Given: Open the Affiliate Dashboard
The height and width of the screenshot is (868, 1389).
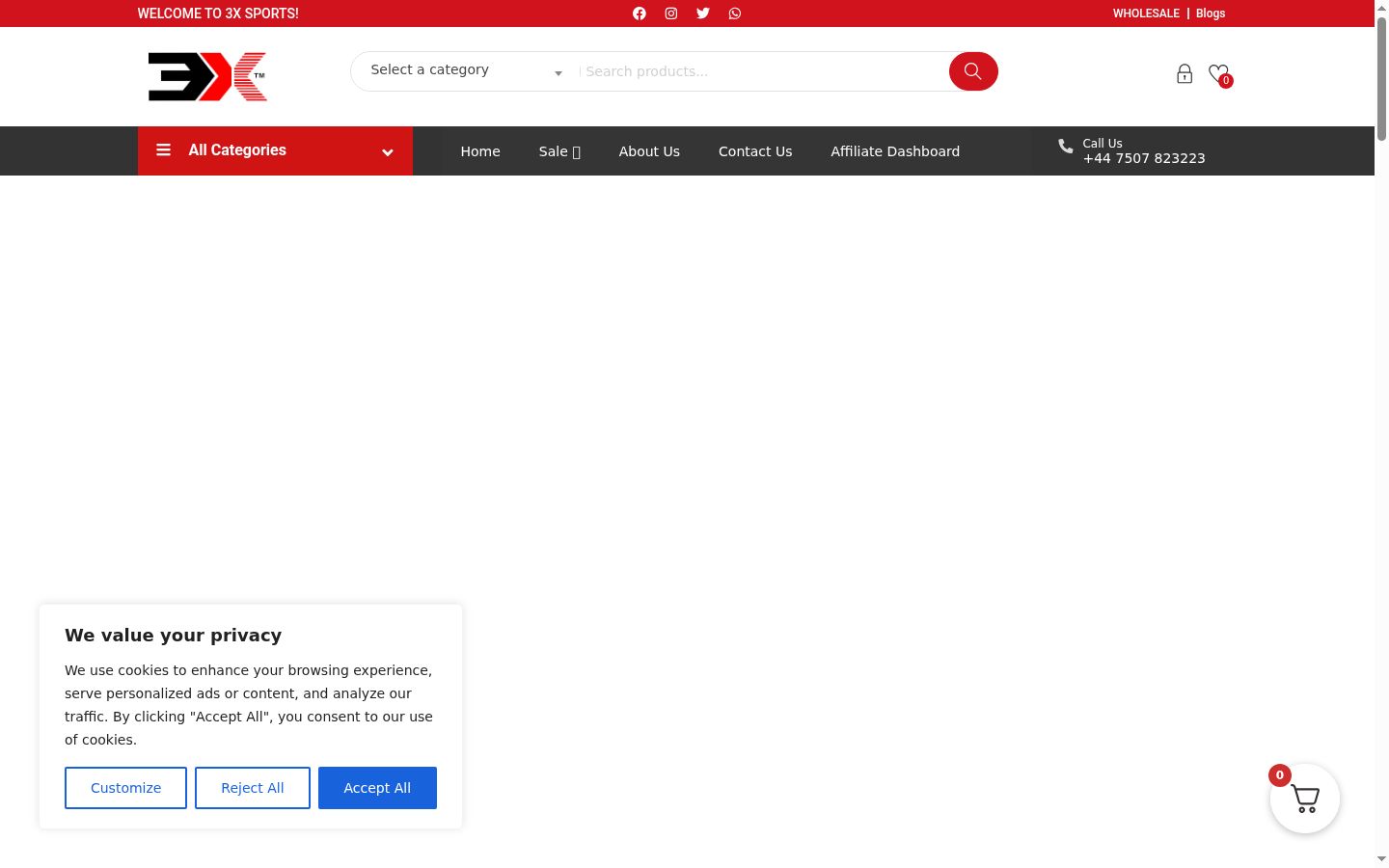Looking at the screenshot, I should coord(895,151).
